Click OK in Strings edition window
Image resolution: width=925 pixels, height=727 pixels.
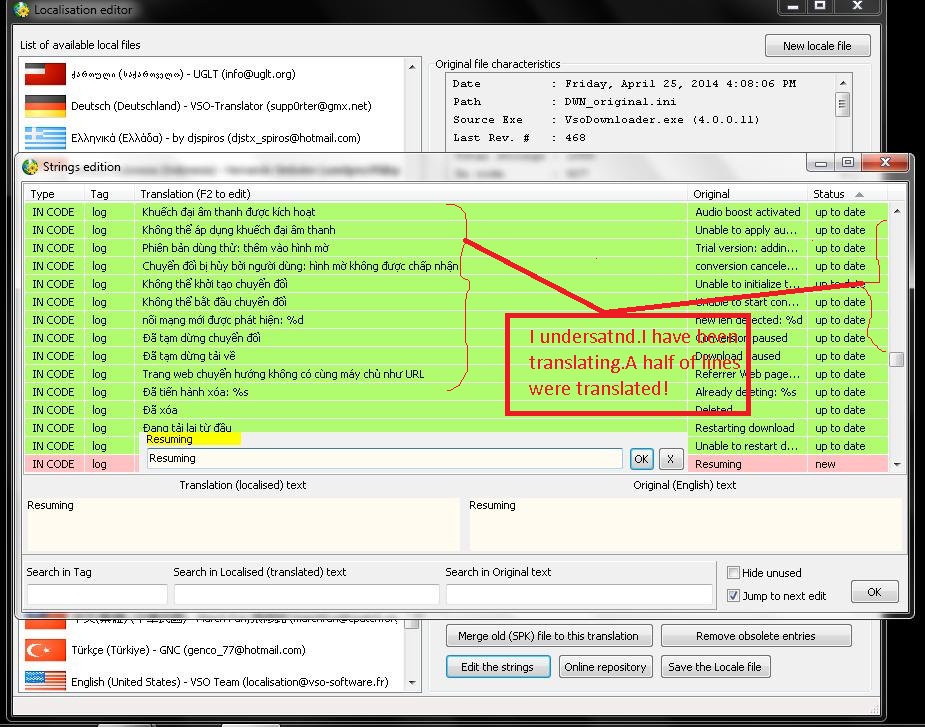[874, 592]
